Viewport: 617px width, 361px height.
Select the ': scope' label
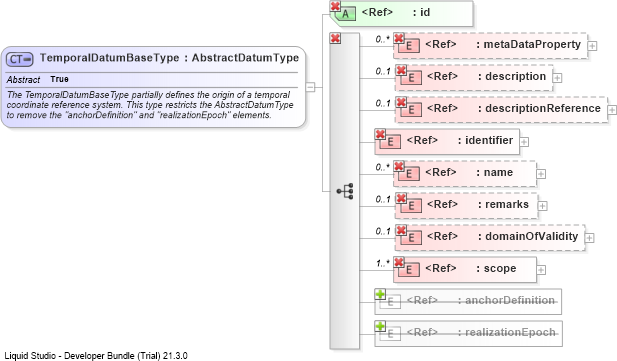pyautogui.click(x=496, y=268)
